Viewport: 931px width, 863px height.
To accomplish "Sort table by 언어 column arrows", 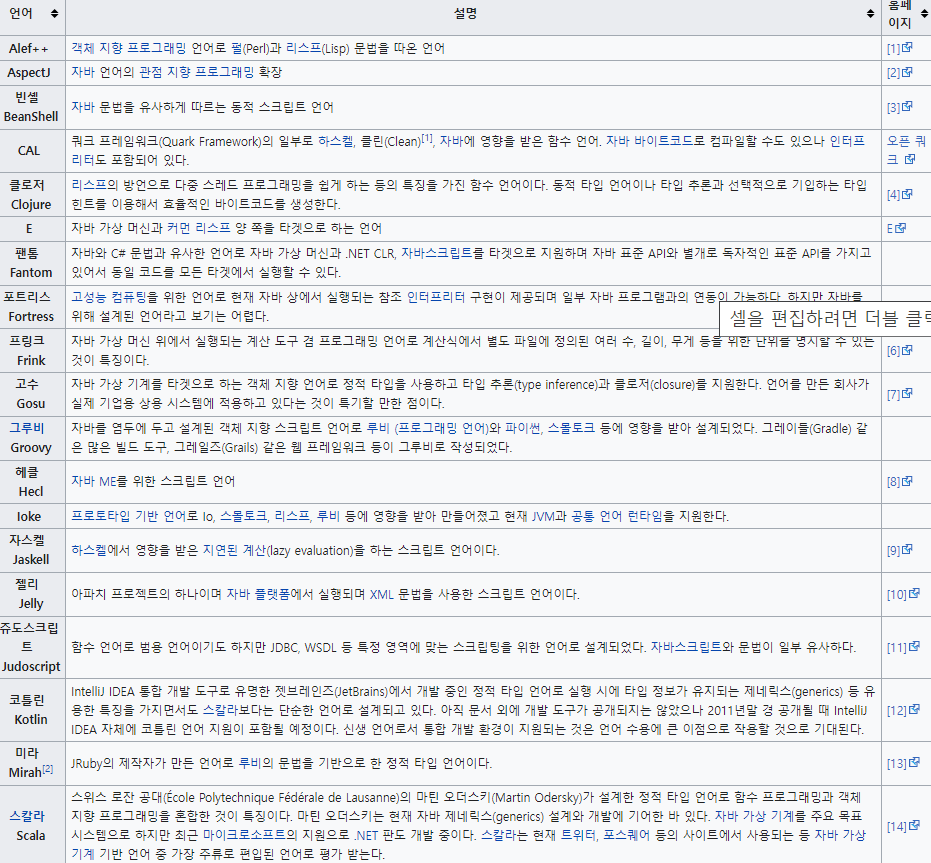I will [55, 14].
